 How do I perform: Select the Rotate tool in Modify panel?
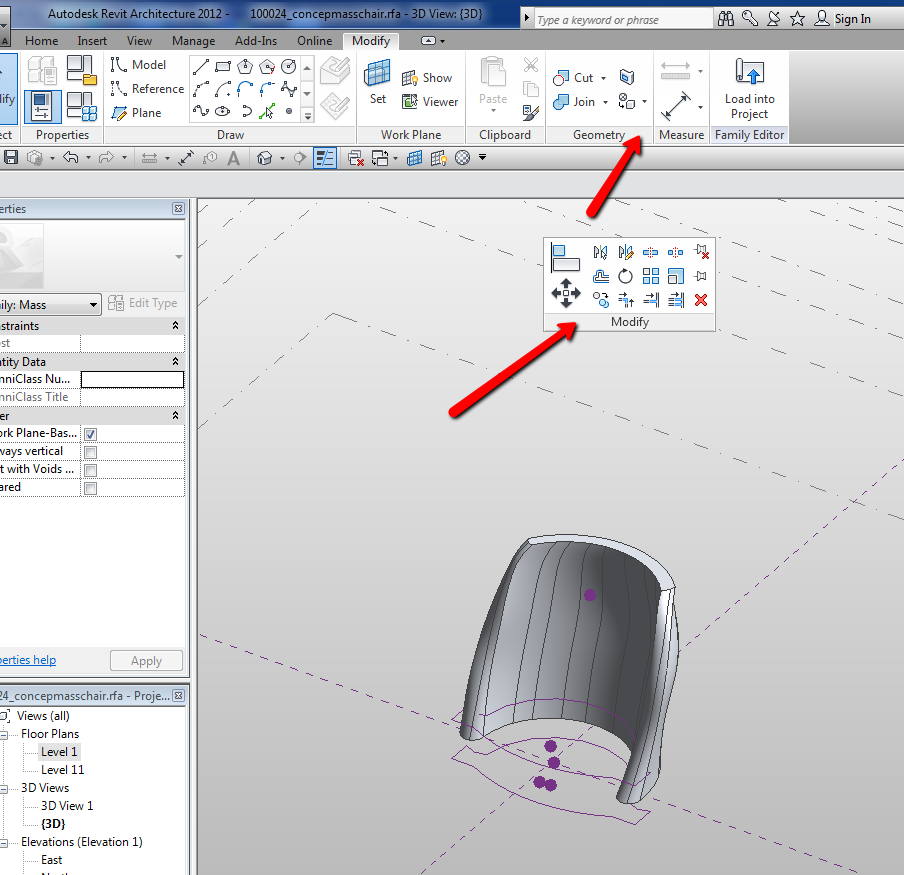[x=626, y=276]
